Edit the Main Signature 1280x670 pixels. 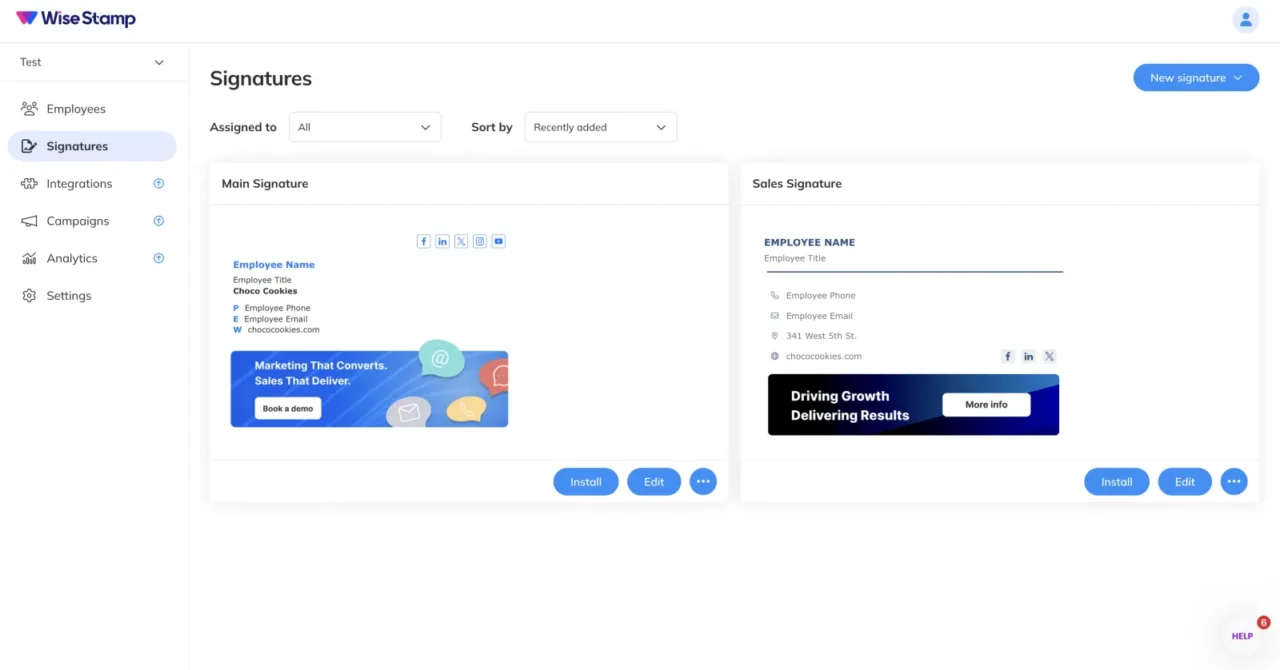click(x=654, y=482)
